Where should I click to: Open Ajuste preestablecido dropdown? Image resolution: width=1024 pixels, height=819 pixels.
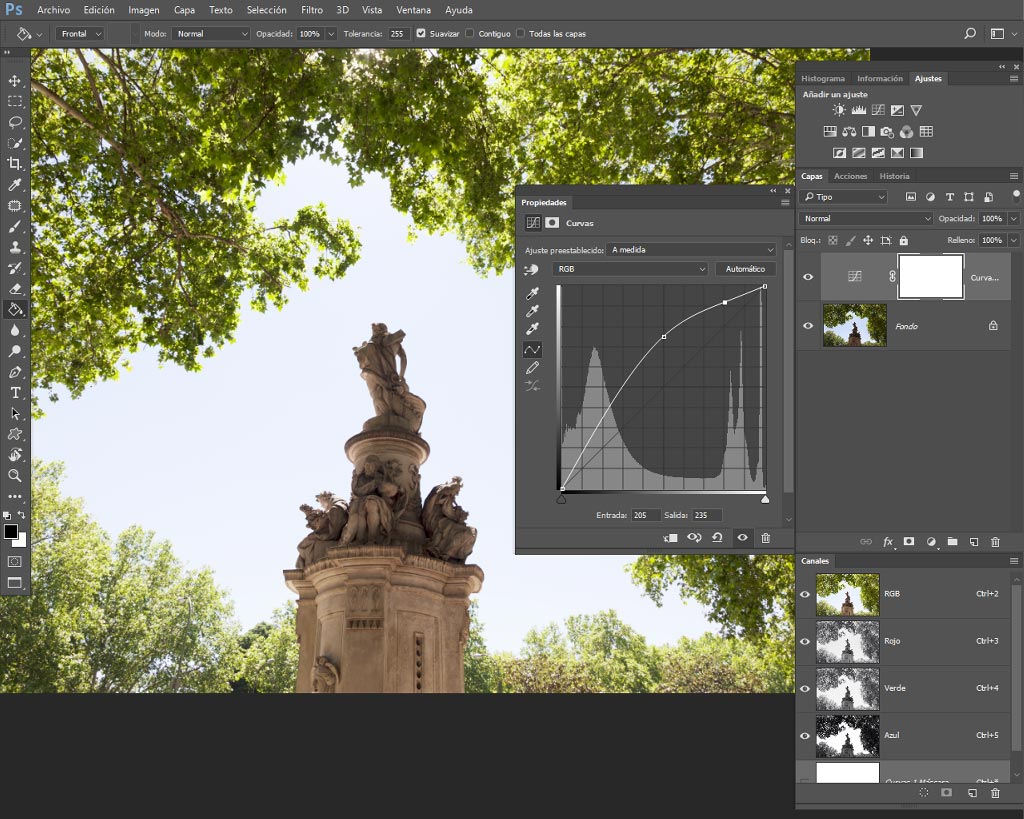click(x=691, y=249)
